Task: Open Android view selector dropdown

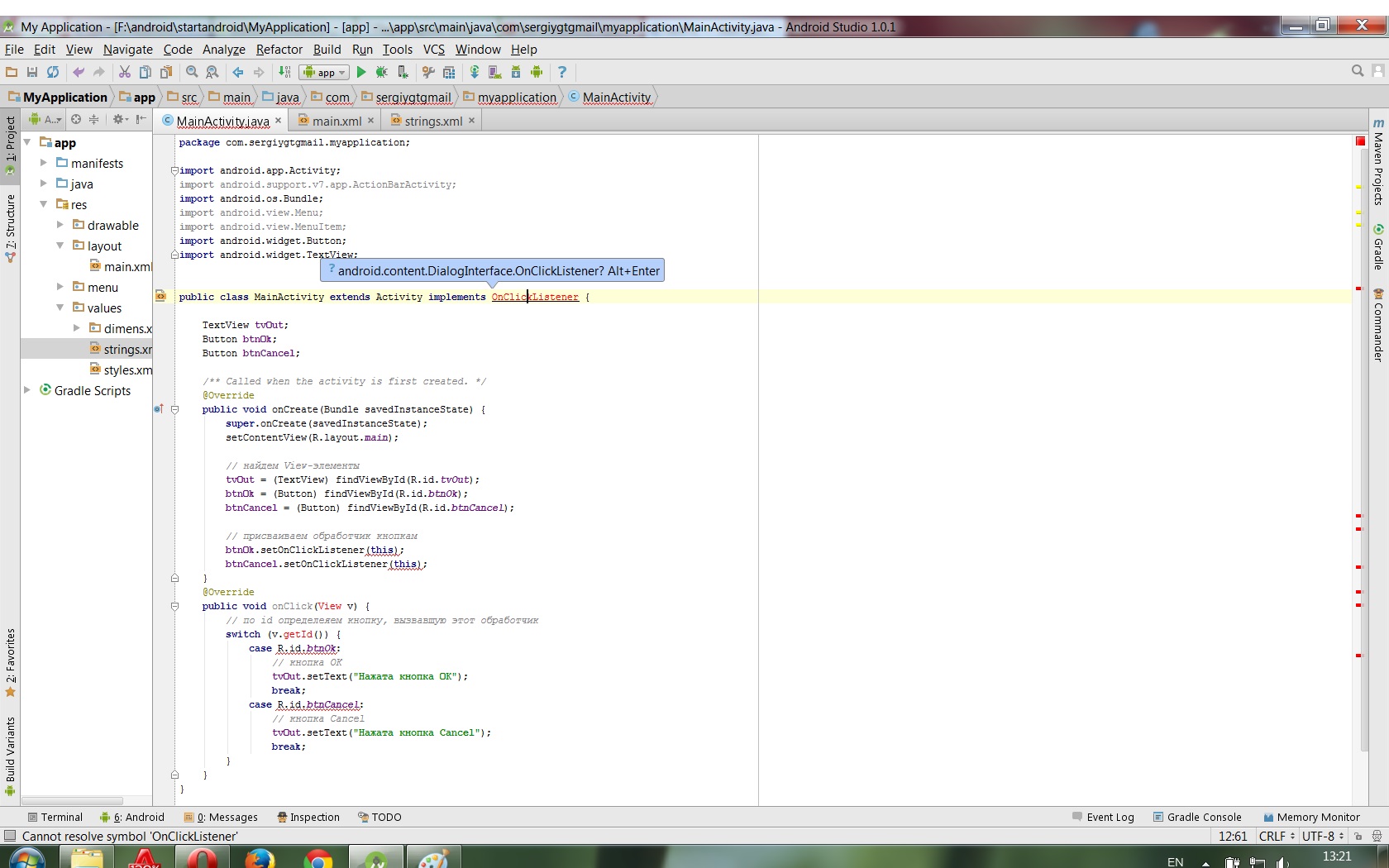Action: pyautogui.click(x=45, y=119)
